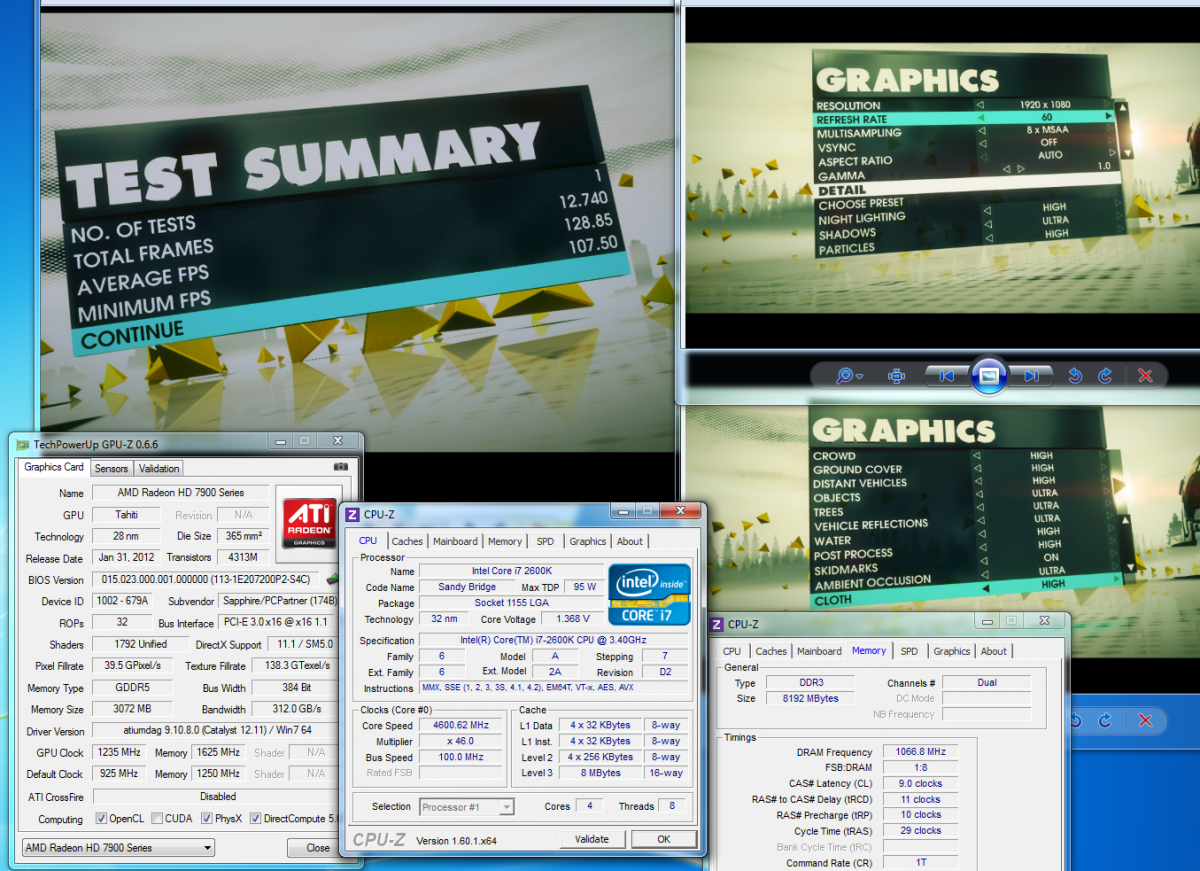Image resolution: width=1200 pixels, height=871 pixels.
Task: Click the Multiplier value x 46.0
Action: [462, 742]
